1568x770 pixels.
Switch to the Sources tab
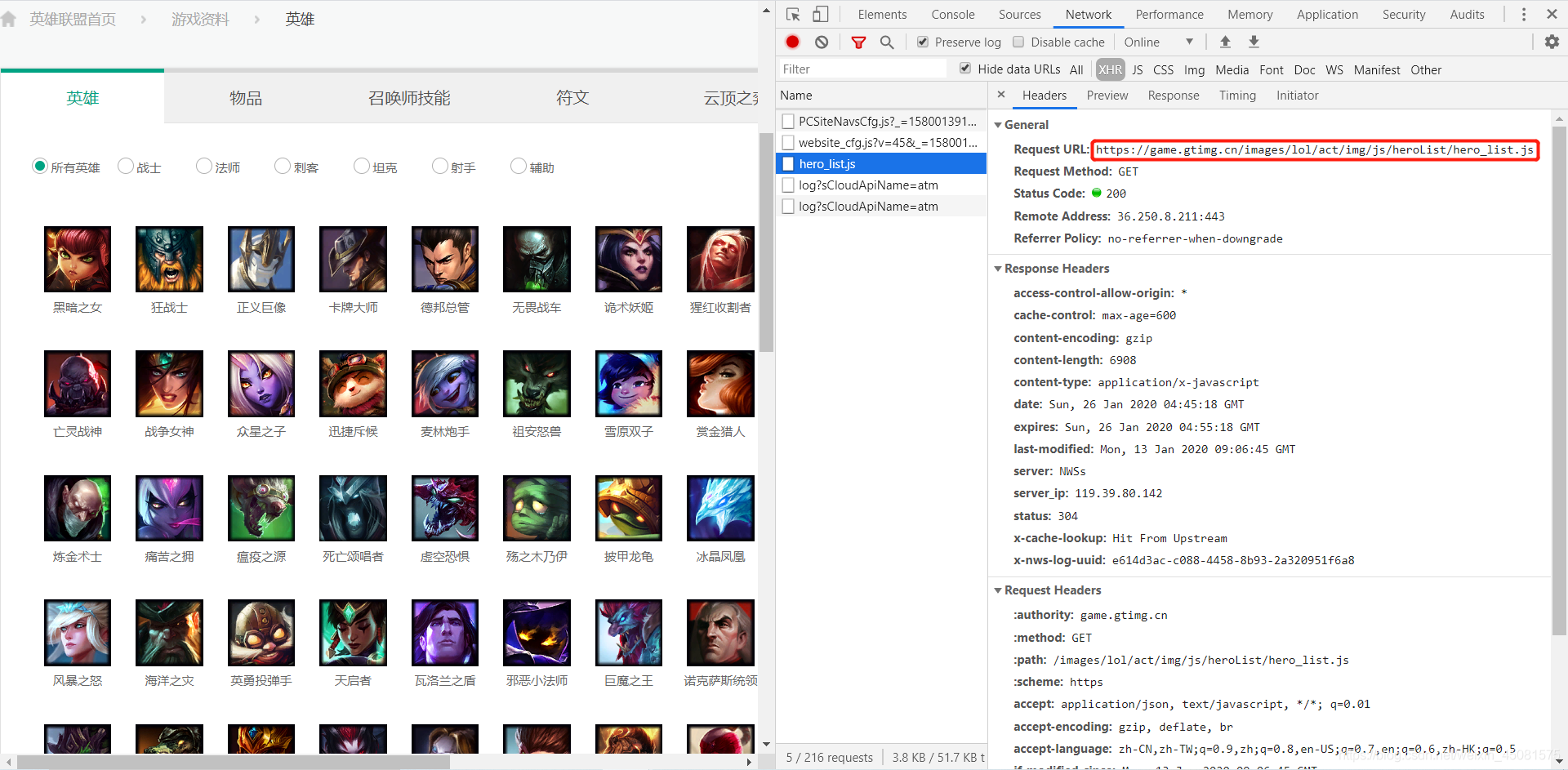pos(1020,14)
